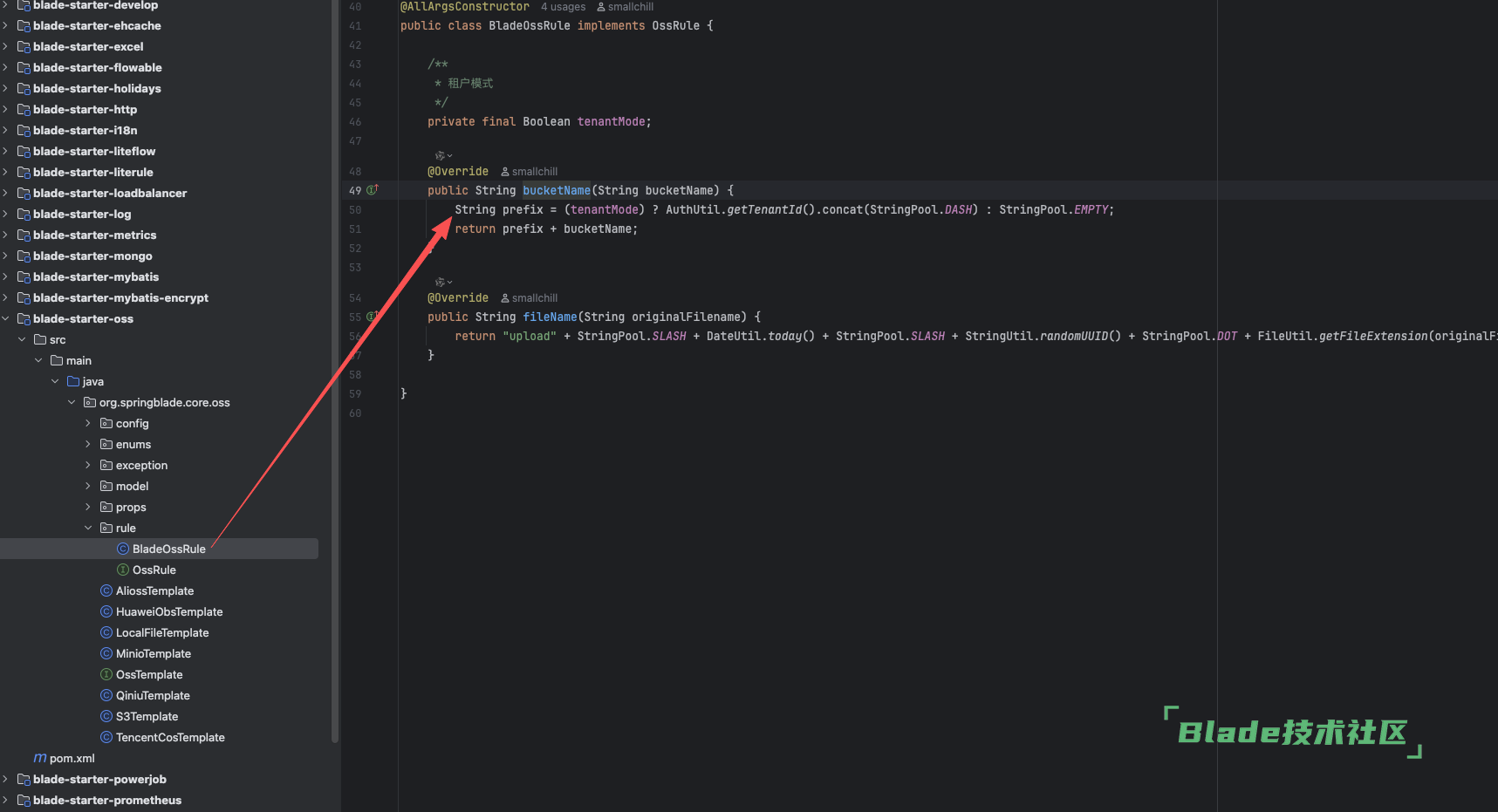Image resolution: width=1498 pixels, height=812 pixels.
Task: Expand the blade-starter-powerjob module
Action: (6, 779)
